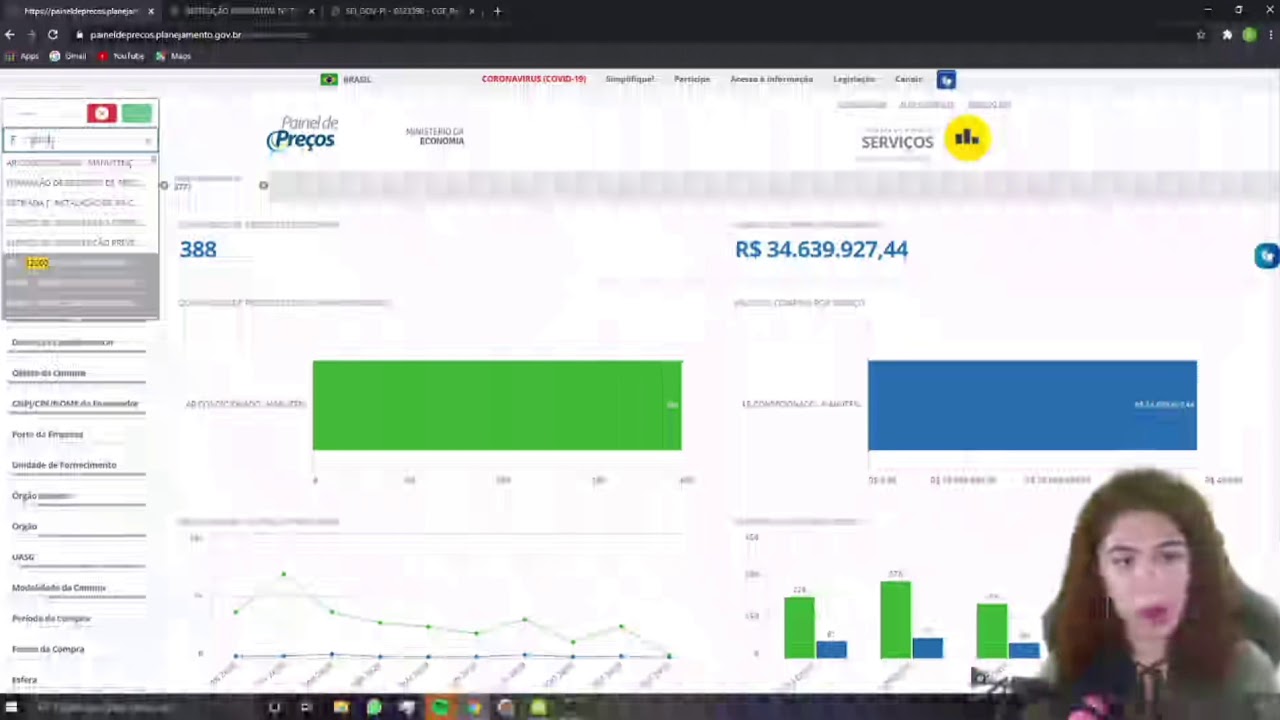This screenshot has width=1280, height=720.
Task: Reload the current page
Action: [52, 34]
